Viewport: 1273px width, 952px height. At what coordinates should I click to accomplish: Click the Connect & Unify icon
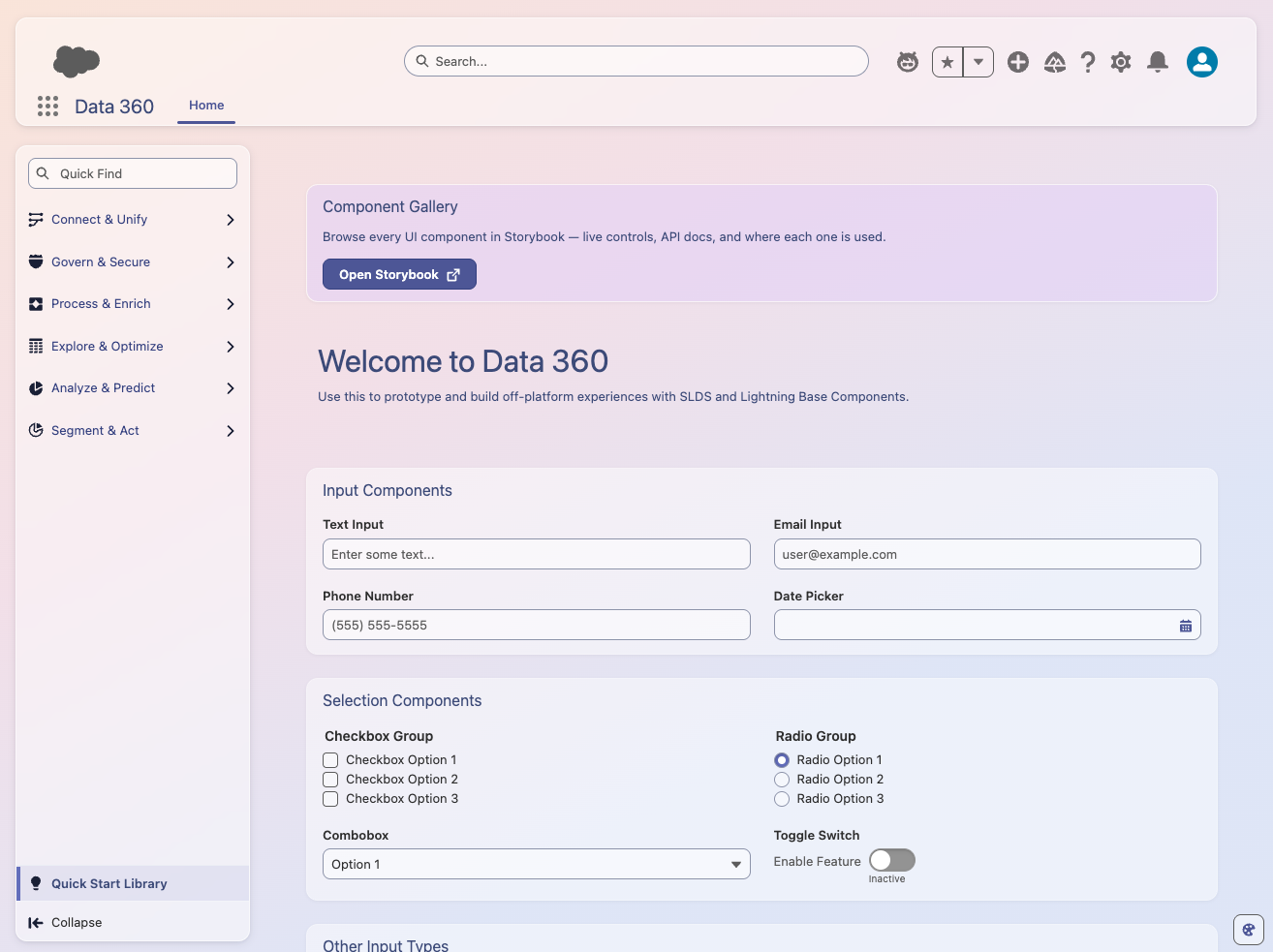click(x=36, y=220)
